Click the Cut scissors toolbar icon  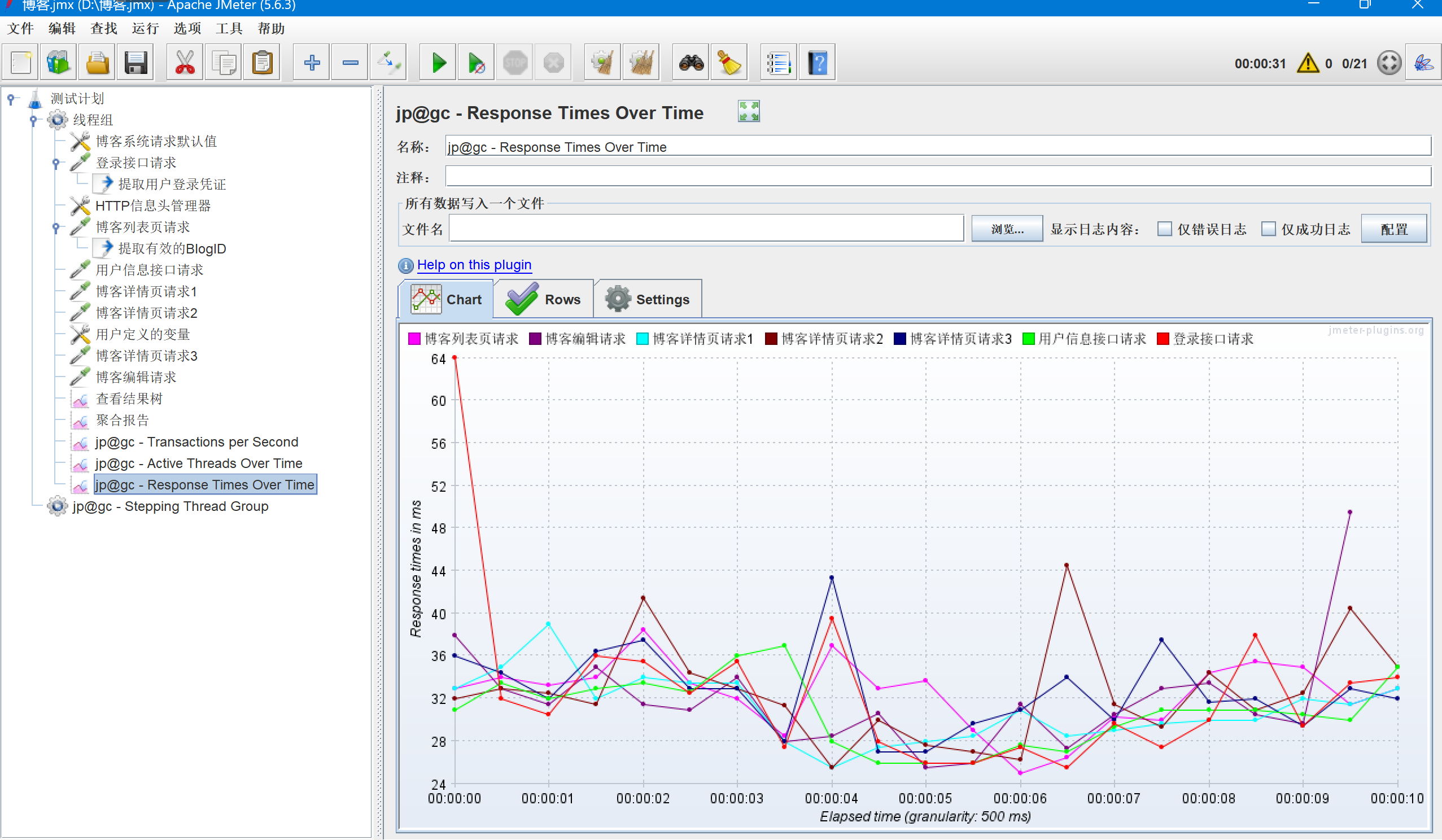coord(184,62)
